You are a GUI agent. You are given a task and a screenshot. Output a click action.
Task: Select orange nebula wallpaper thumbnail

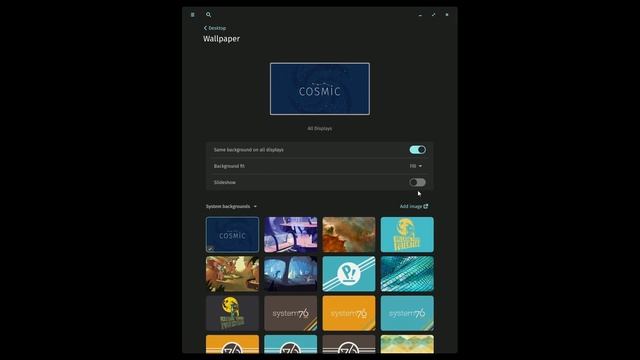pos(349,235)
